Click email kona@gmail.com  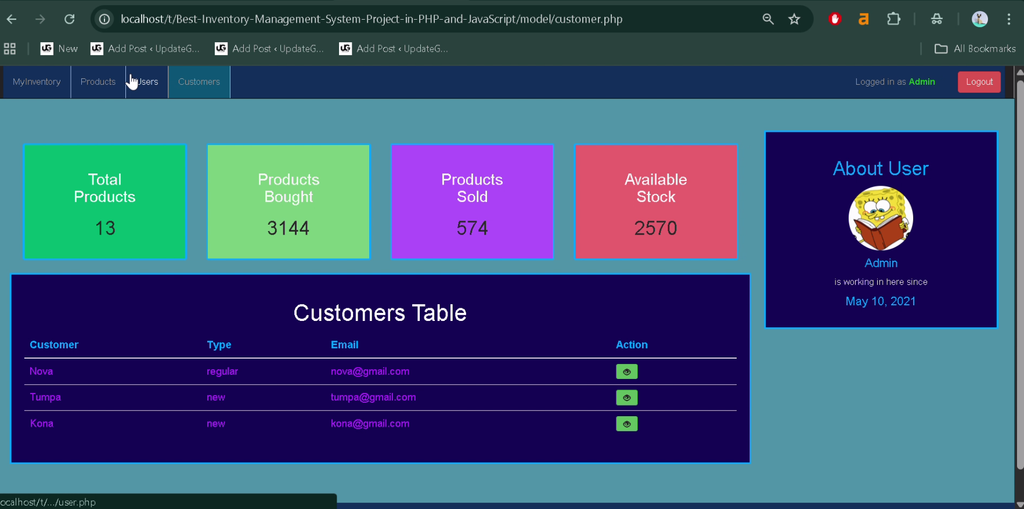click(370, 424)
